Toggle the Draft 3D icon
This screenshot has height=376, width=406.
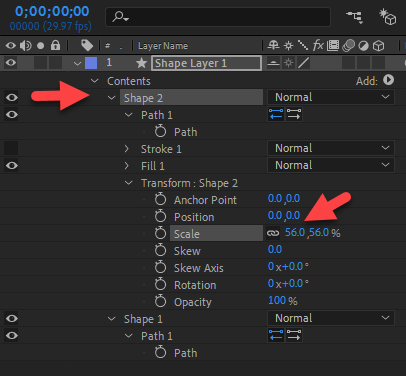[x=387, y=17]
